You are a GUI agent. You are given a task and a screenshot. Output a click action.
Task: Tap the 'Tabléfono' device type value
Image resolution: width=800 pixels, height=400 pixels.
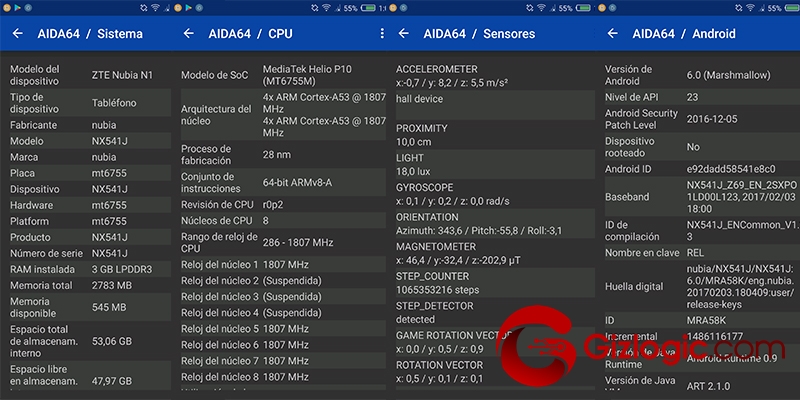[114, 103]
